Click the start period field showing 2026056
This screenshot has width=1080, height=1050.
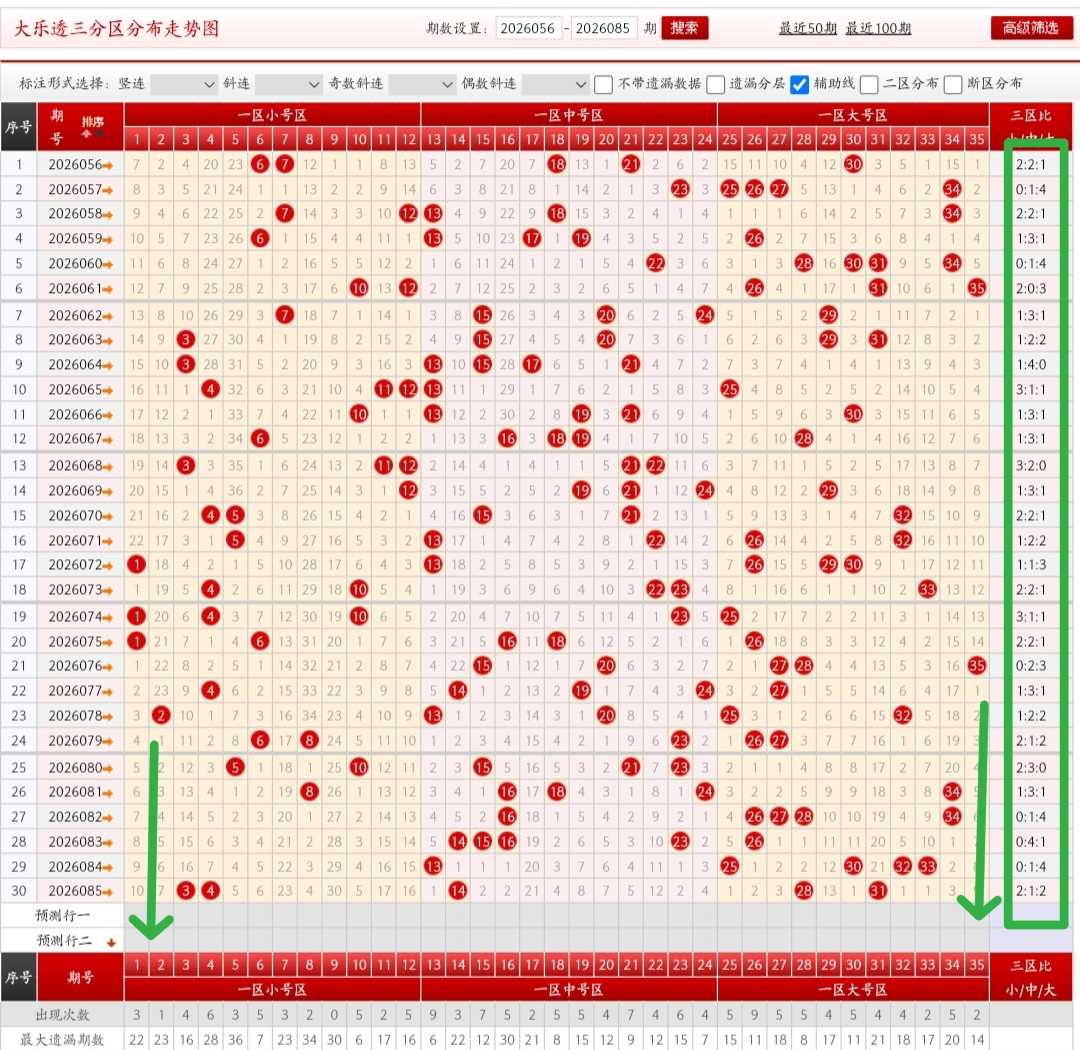click(x=528, y=28)
